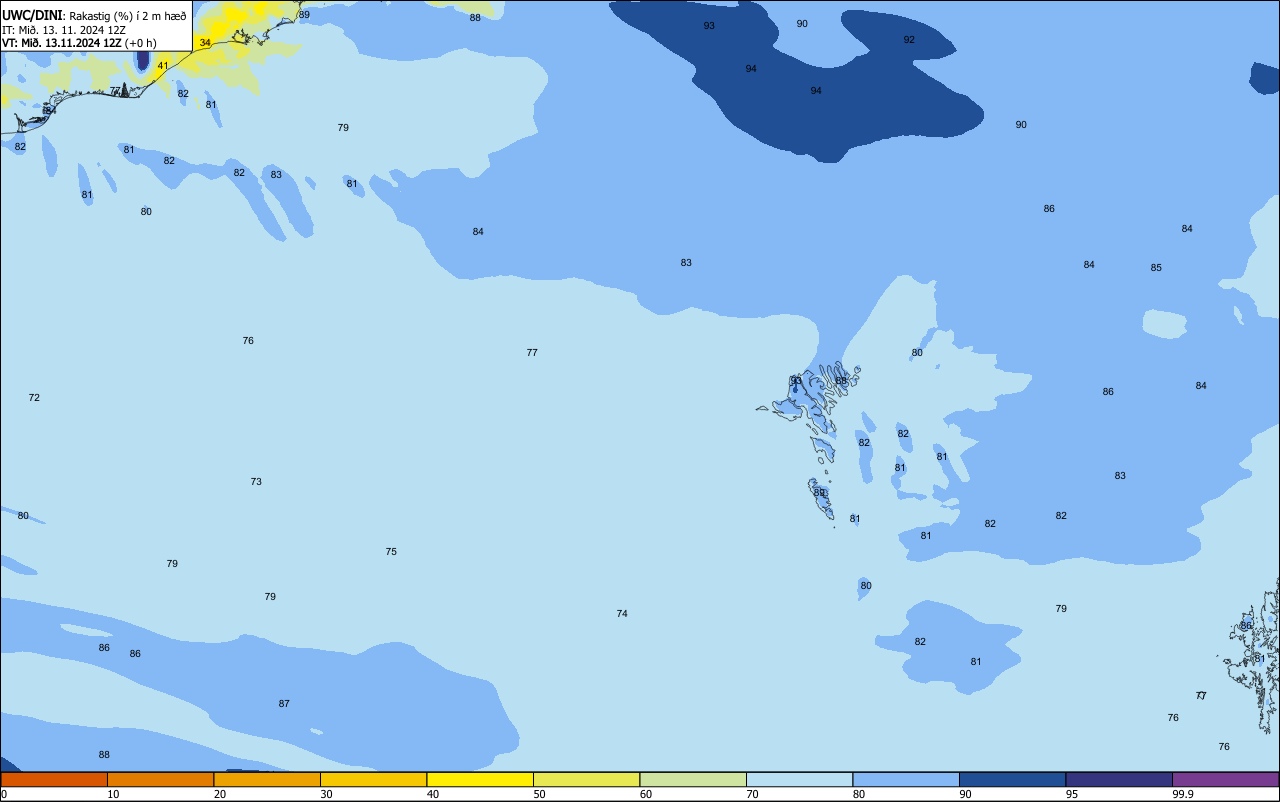Click the VT valid time line
The image size is (1280, 802).
coord(79,43)
